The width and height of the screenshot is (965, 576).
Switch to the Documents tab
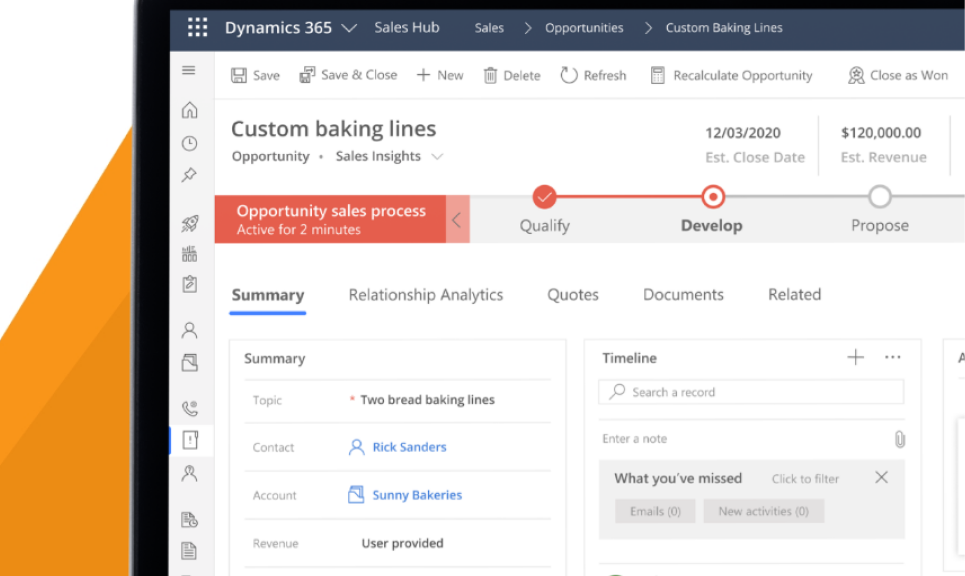683,295
